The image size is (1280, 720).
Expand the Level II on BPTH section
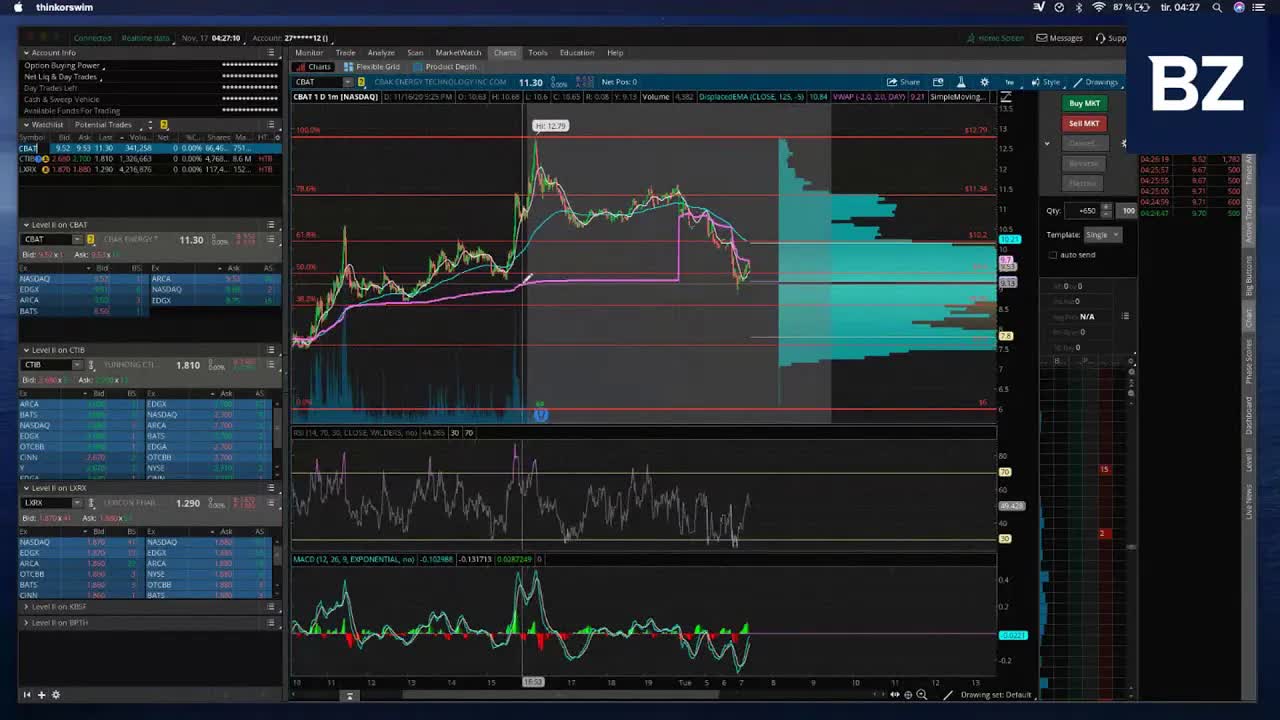coord(26,622)
